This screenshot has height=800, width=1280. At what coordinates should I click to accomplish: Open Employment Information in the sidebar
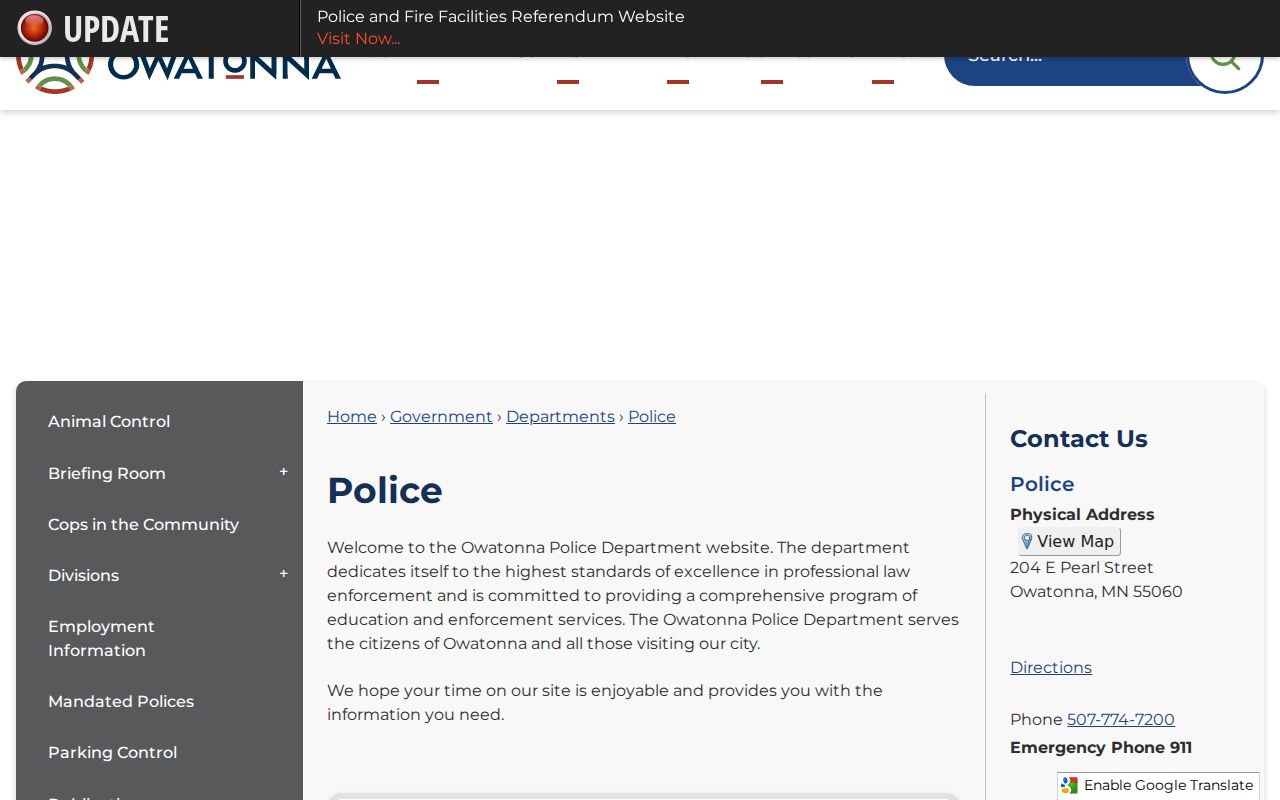coord(101,638)
